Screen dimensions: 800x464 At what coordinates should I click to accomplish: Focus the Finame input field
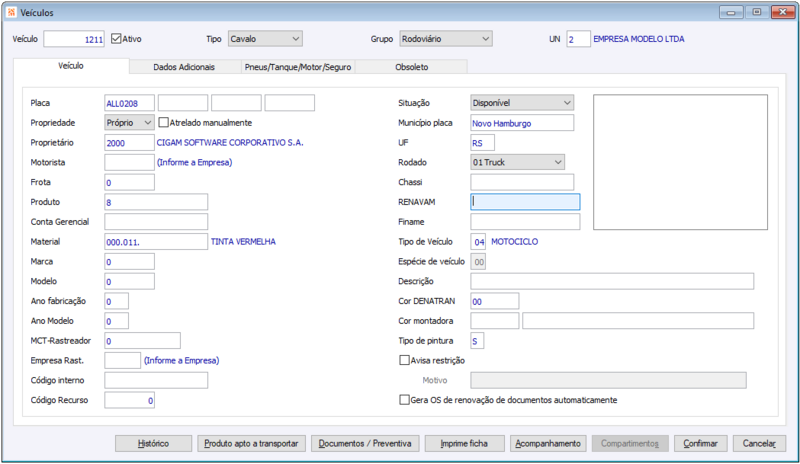coord(525,222)
